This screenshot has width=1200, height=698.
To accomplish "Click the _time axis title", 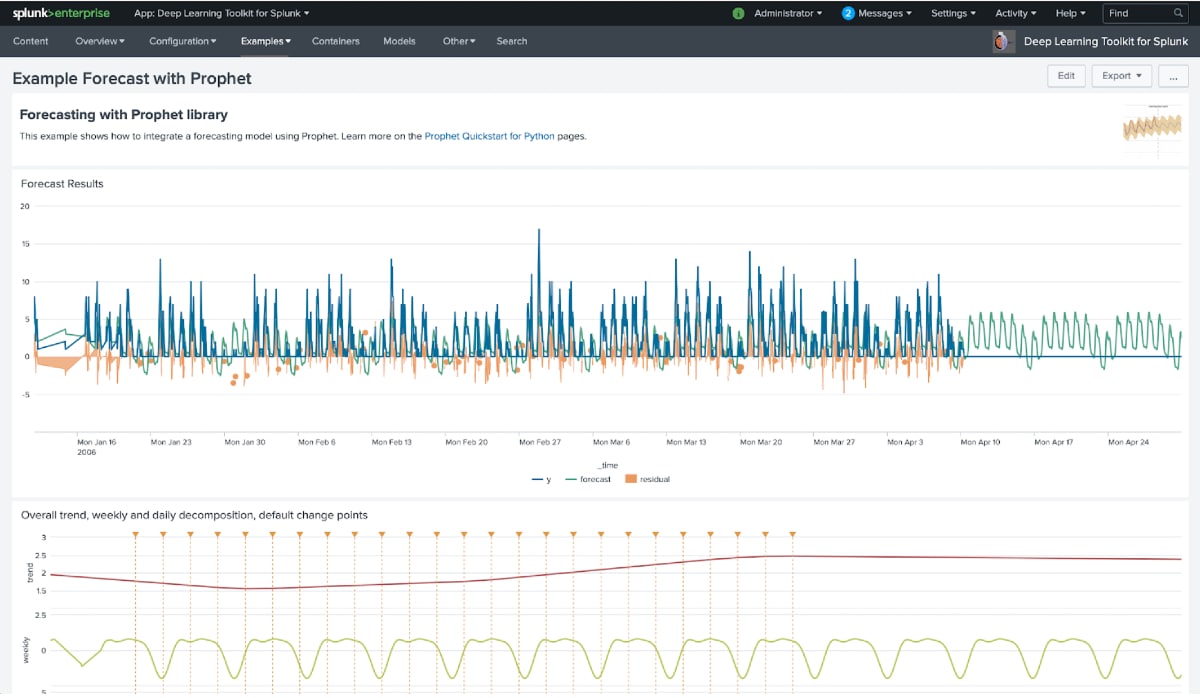I will (608, 465).
